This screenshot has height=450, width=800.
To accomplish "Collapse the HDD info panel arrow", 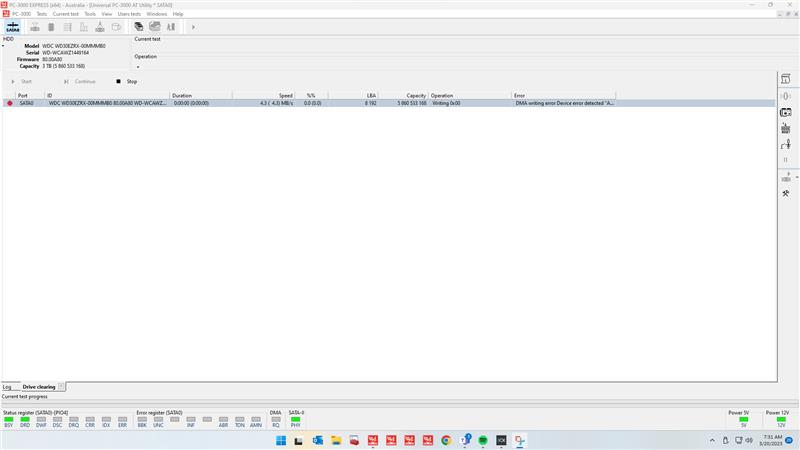I will pyautogui.click(x=3, y=46).
